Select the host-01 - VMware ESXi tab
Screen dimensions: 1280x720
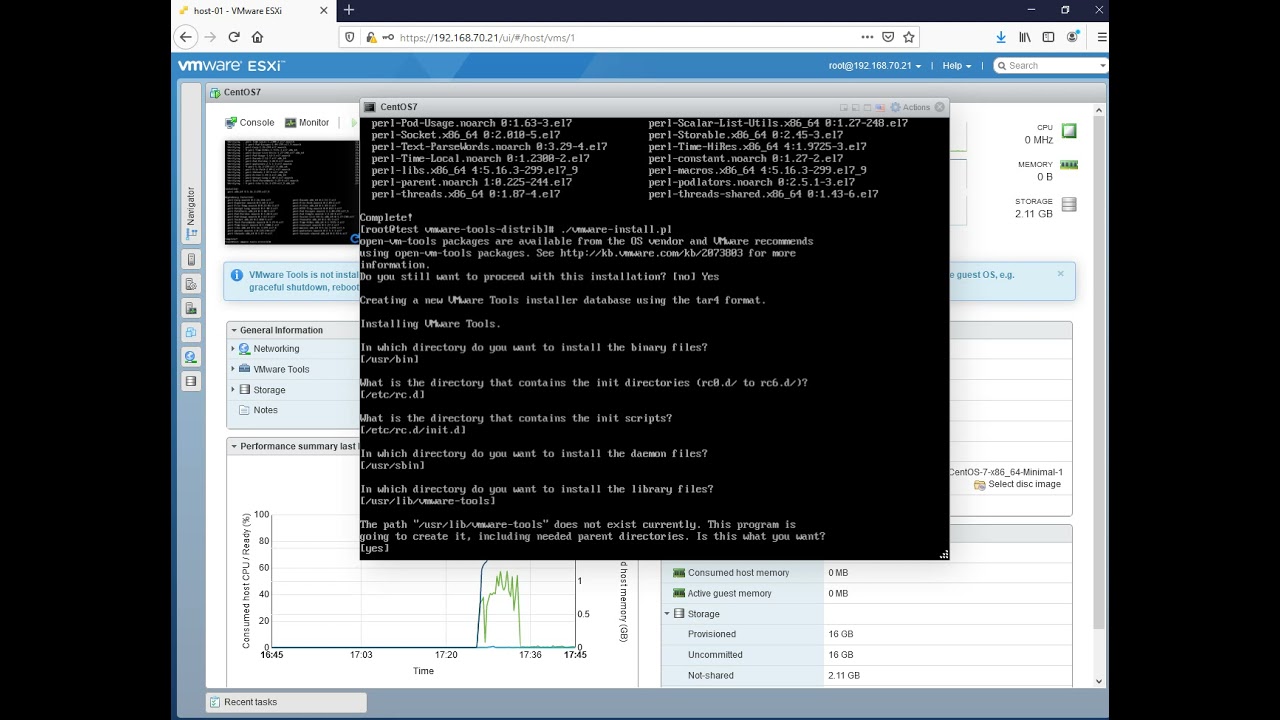click(254, 11)
